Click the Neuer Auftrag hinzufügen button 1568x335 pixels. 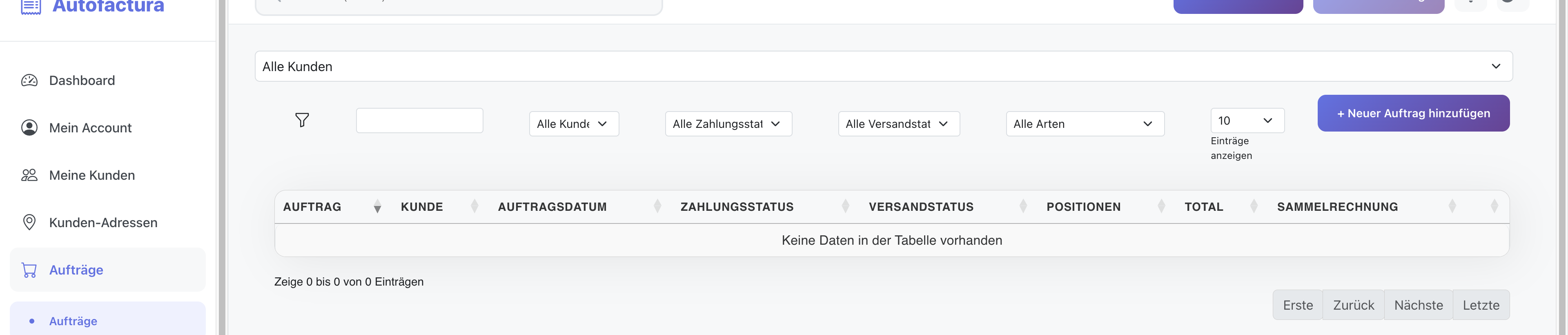1413,113
